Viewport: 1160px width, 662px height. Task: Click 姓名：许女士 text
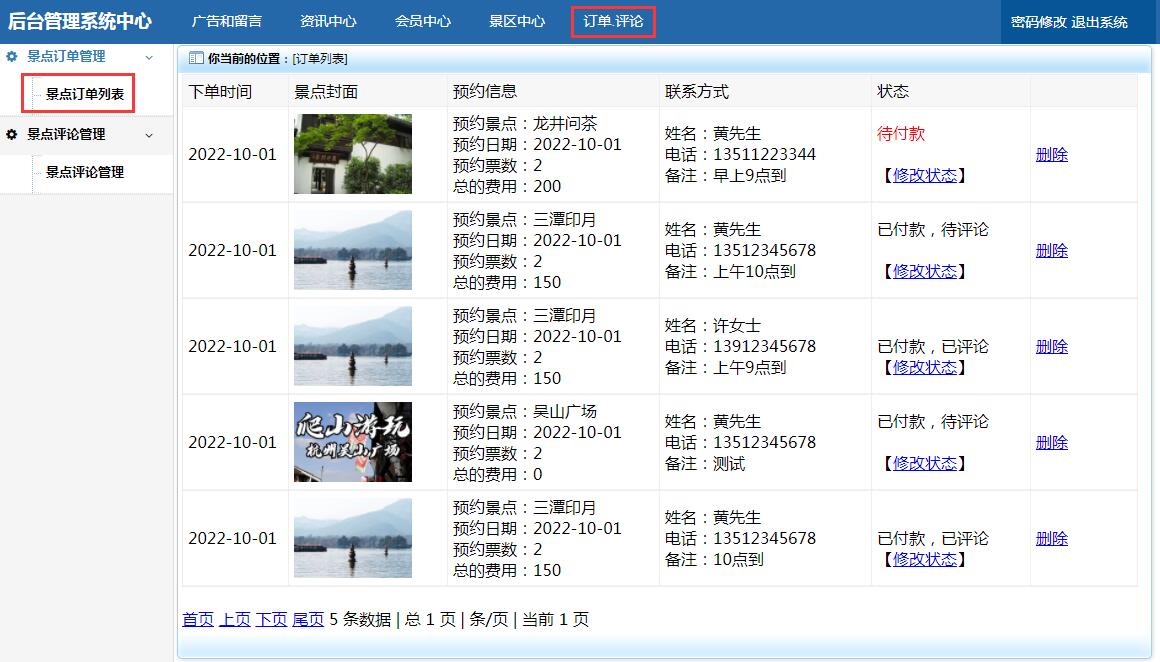click(x=712, y=325)
